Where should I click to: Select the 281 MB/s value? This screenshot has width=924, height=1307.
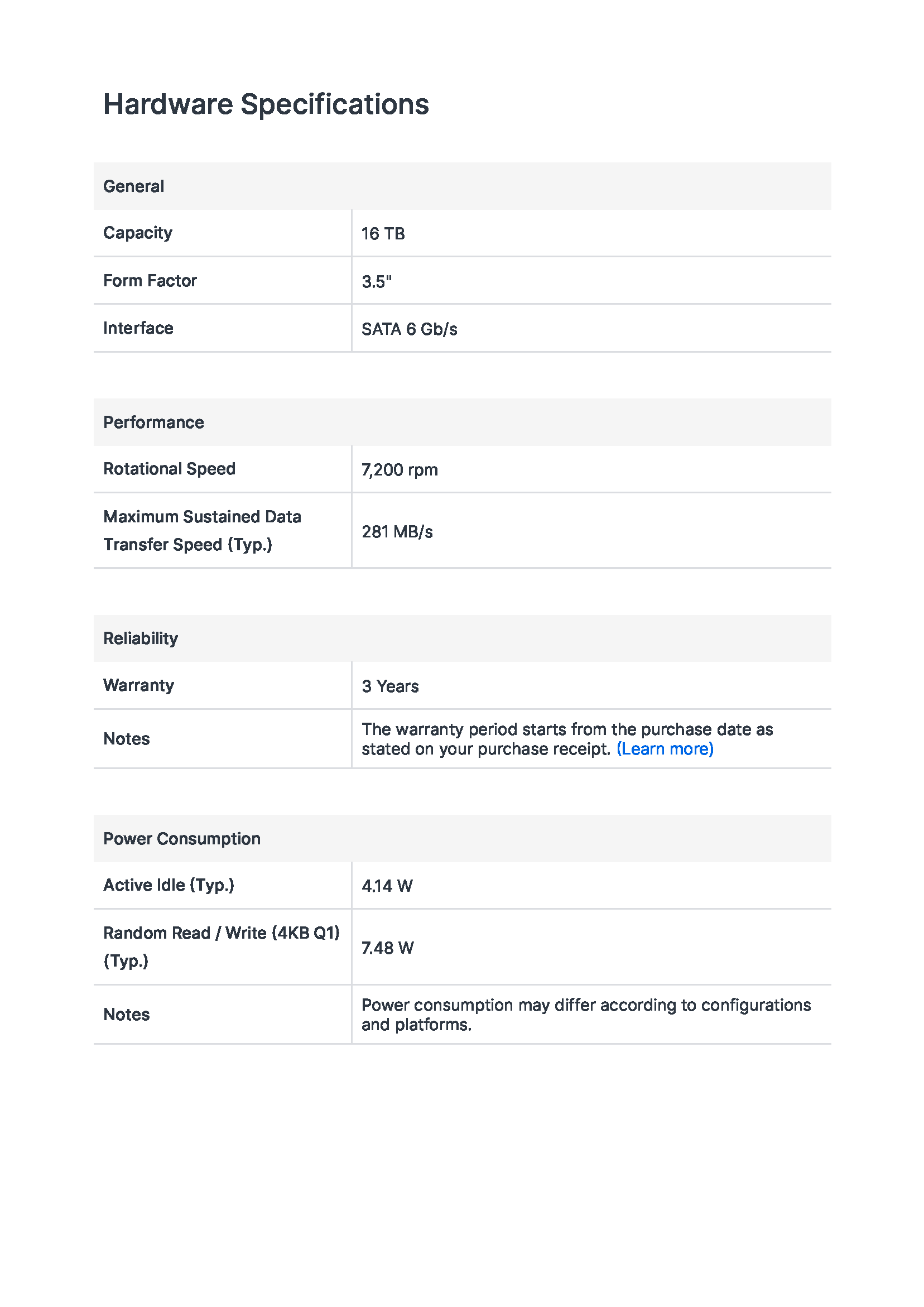click(x=397, y=532)
